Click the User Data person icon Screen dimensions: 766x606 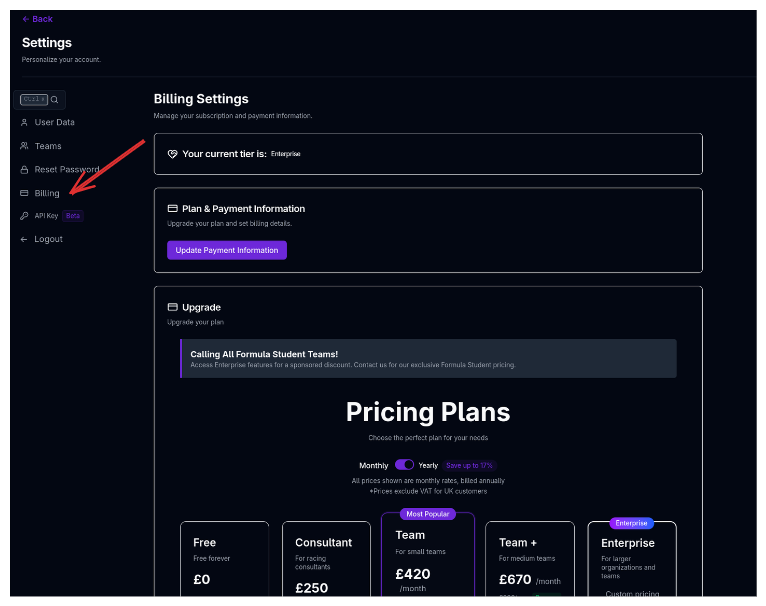(x=24, y=122)
